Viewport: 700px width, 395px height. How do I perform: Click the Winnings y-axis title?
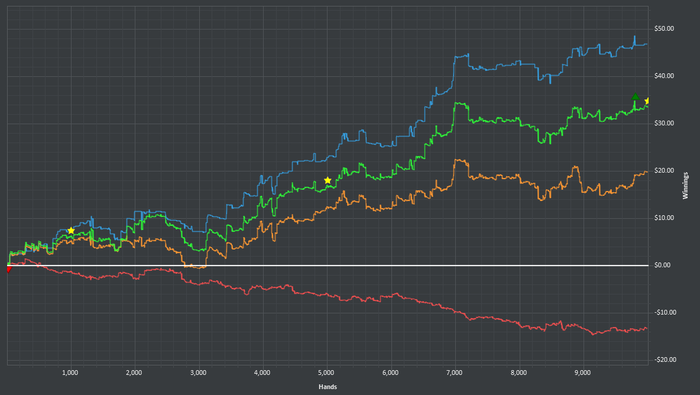685,185
